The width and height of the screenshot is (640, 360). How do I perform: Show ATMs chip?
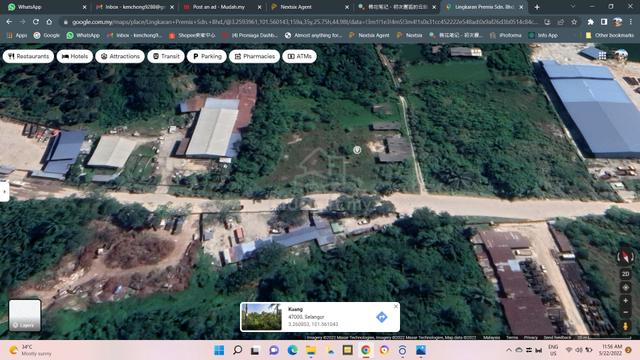300,56
